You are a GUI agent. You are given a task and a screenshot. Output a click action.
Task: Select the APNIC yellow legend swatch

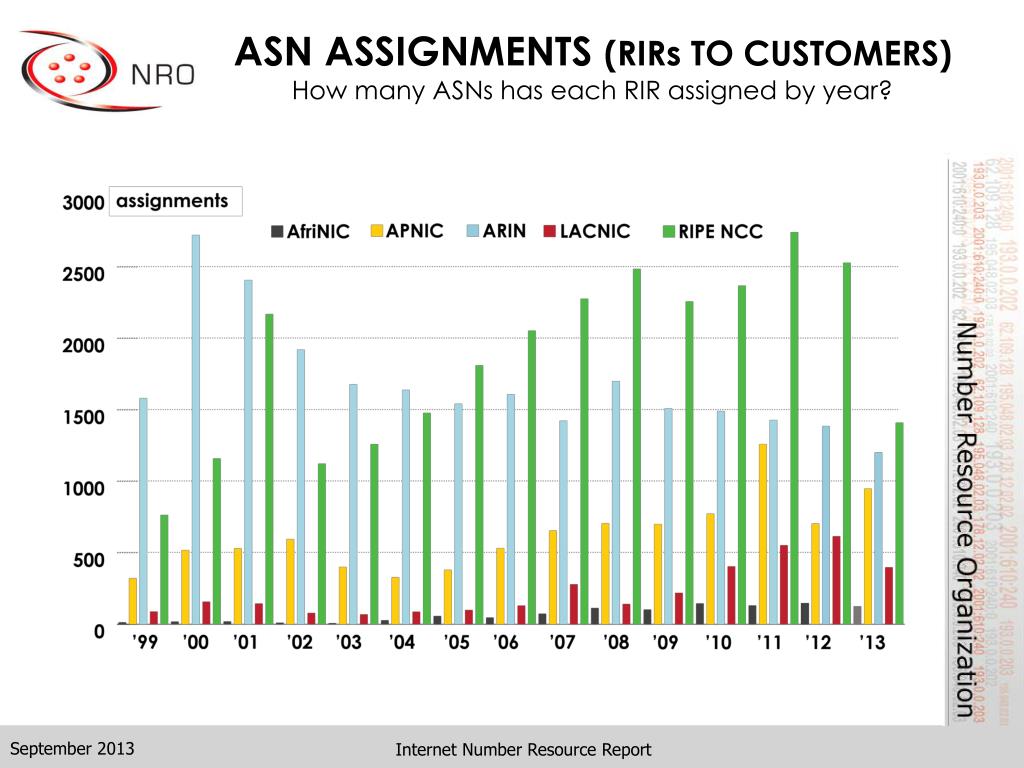(x=377, y=231)
